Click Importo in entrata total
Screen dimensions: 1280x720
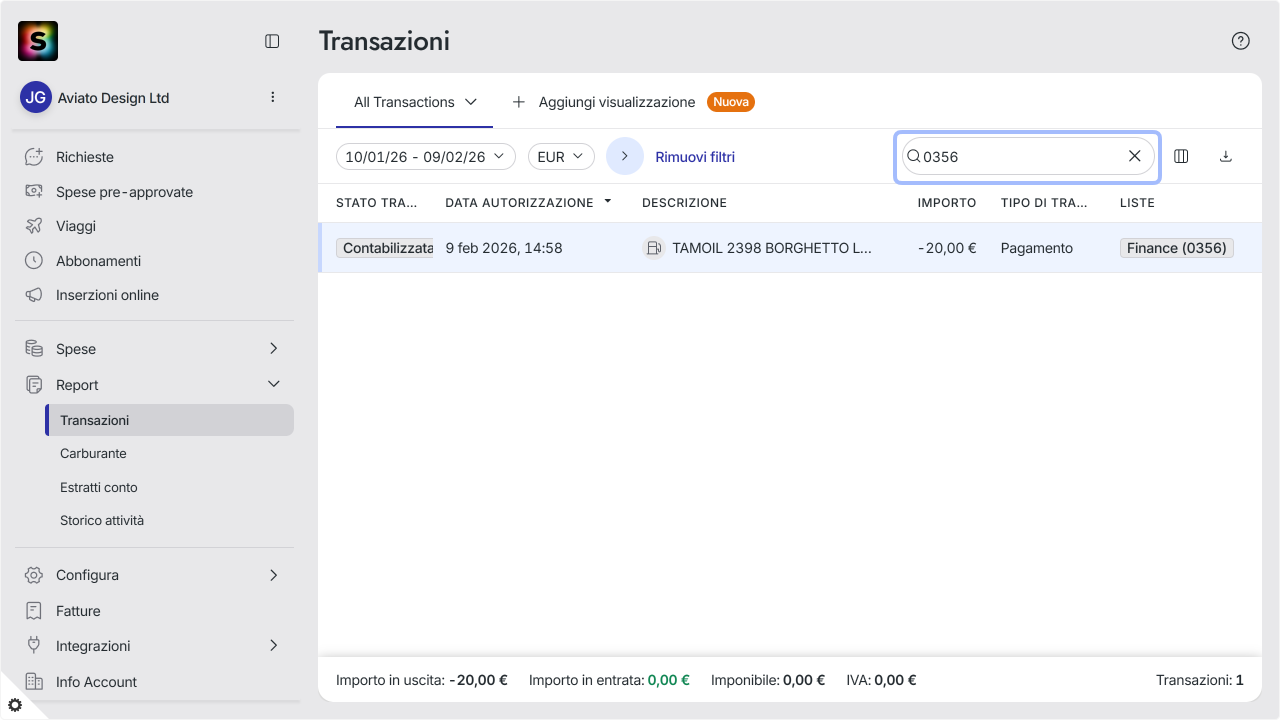[x=609, y=680]
